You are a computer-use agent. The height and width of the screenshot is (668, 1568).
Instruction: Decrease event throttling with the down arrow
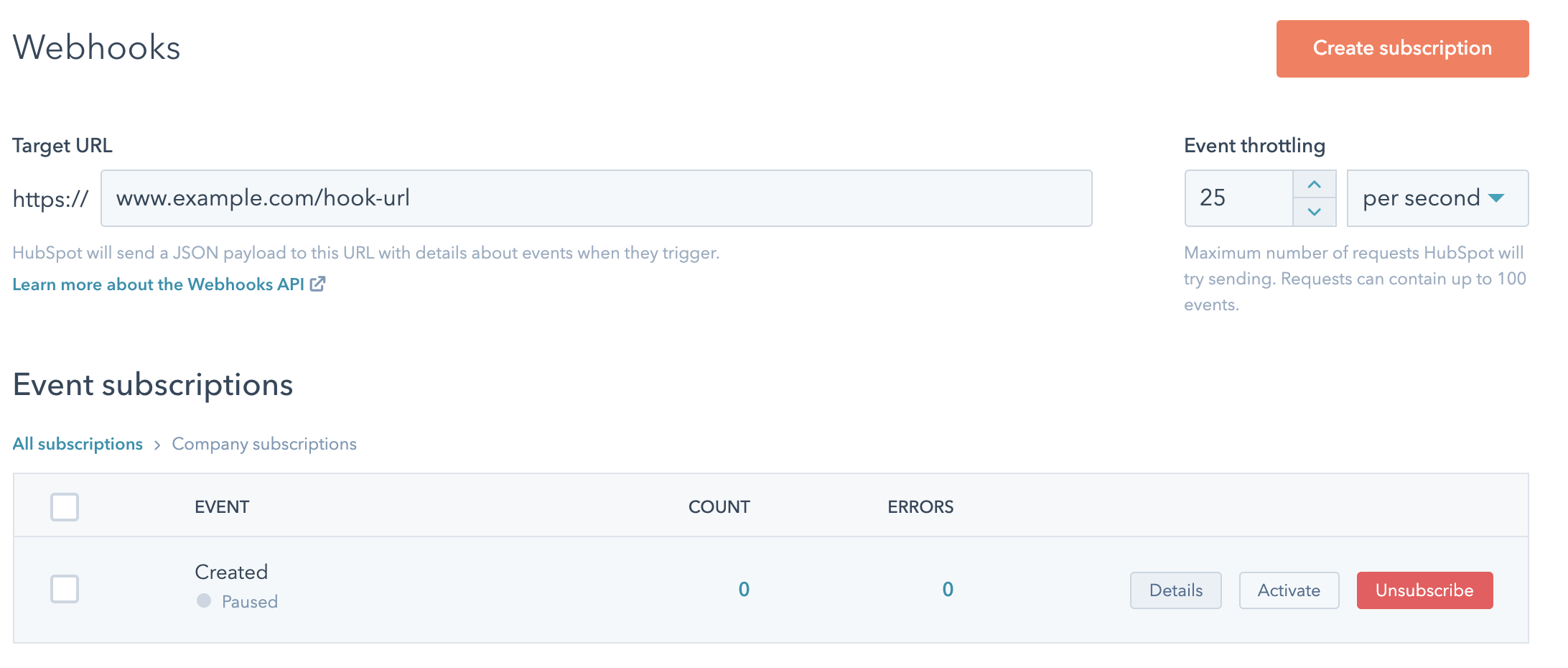pos(1314,212)
